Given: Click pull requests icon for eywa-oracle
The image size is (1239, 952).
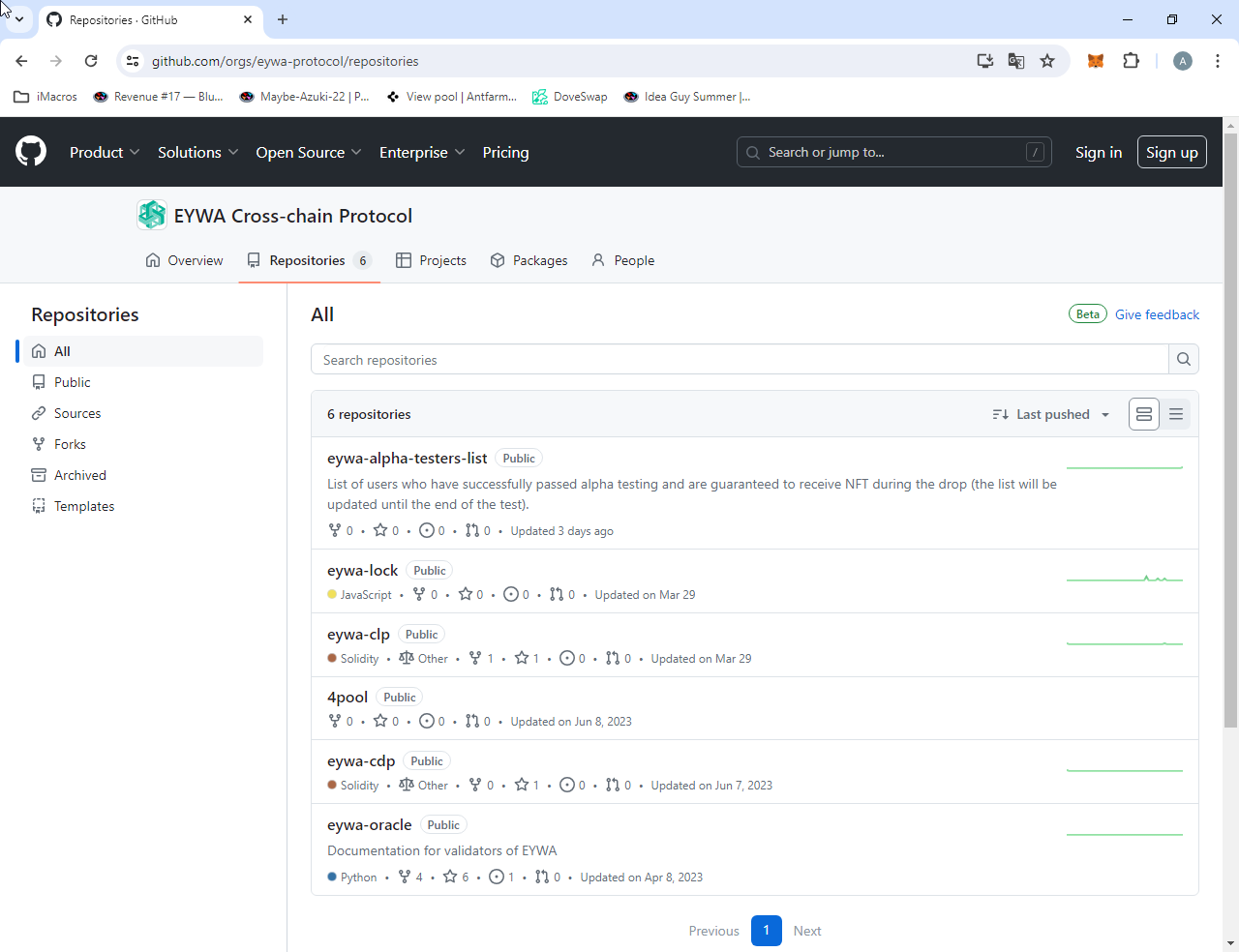Looking at the screenshot, I should click(x=542, y=877).
